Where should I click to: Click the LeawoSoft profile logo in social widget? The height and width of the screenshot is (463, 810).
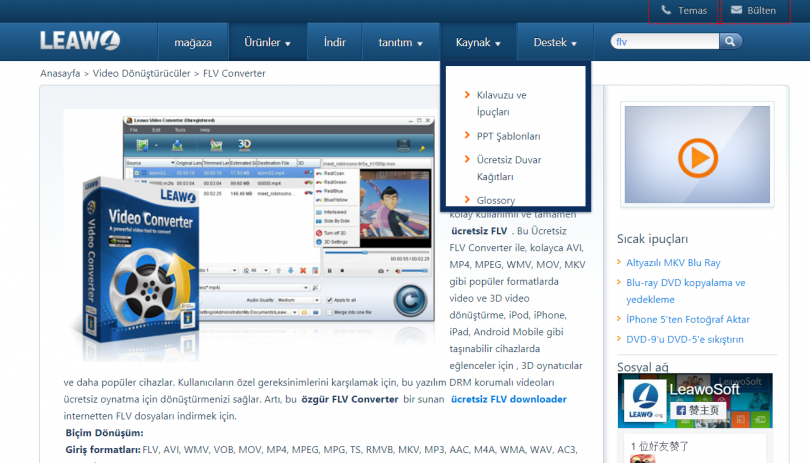tap(645, 400)
